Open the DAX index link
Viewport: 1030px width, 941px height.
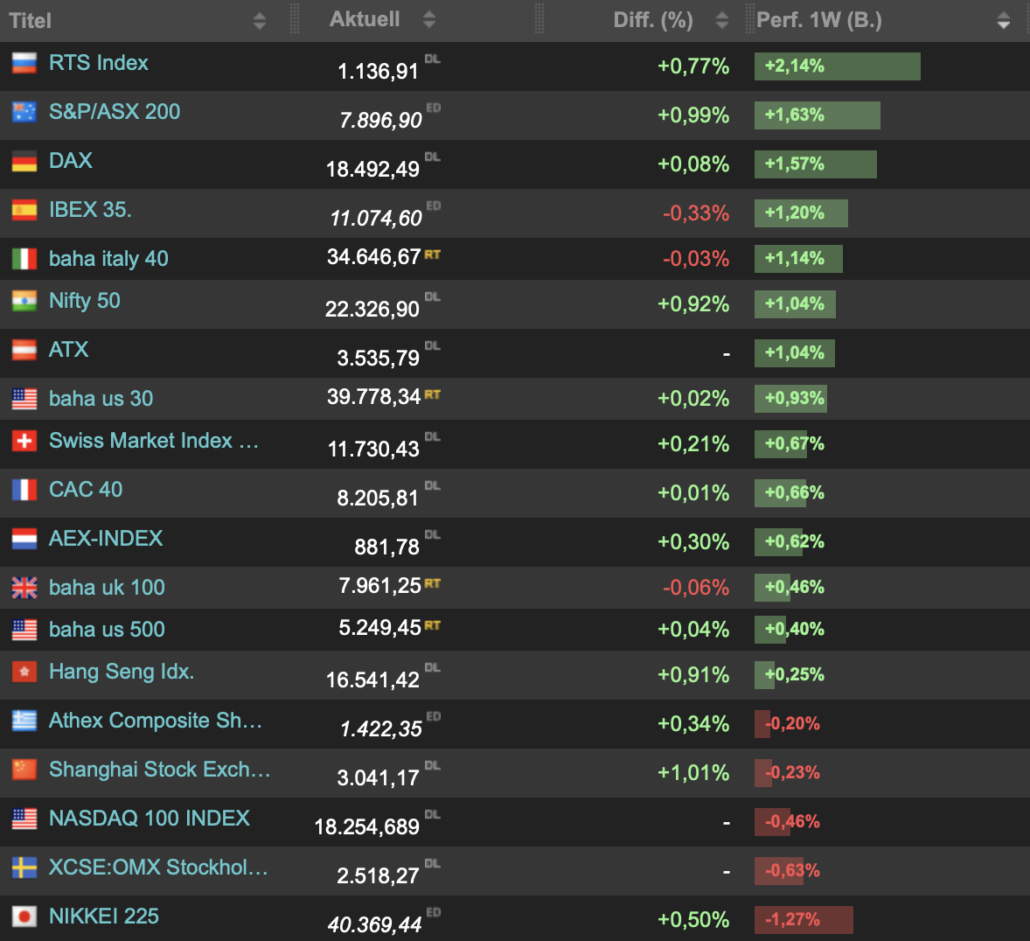[70, 161]
